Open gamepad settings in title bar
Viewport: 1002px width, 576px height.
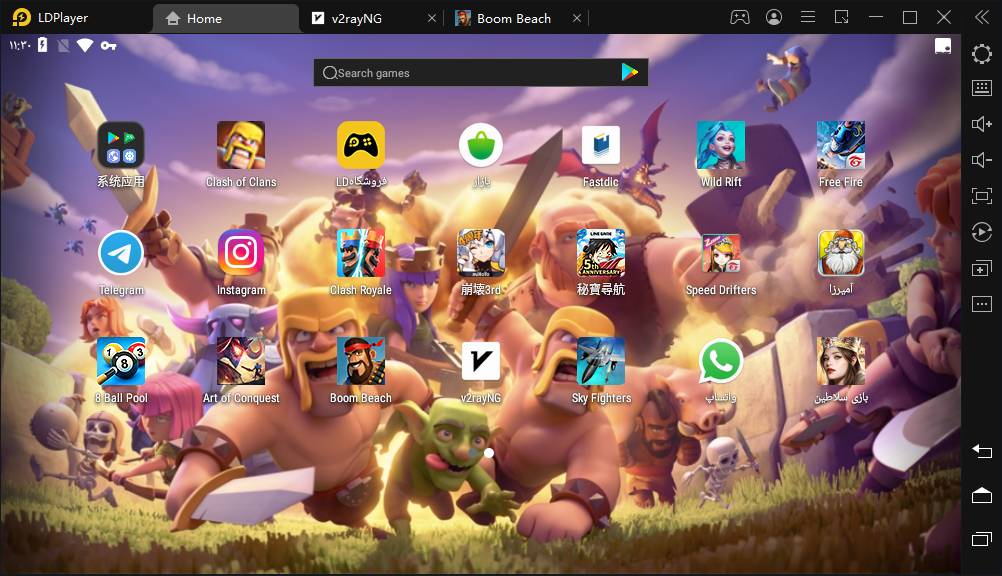(740, 17)
